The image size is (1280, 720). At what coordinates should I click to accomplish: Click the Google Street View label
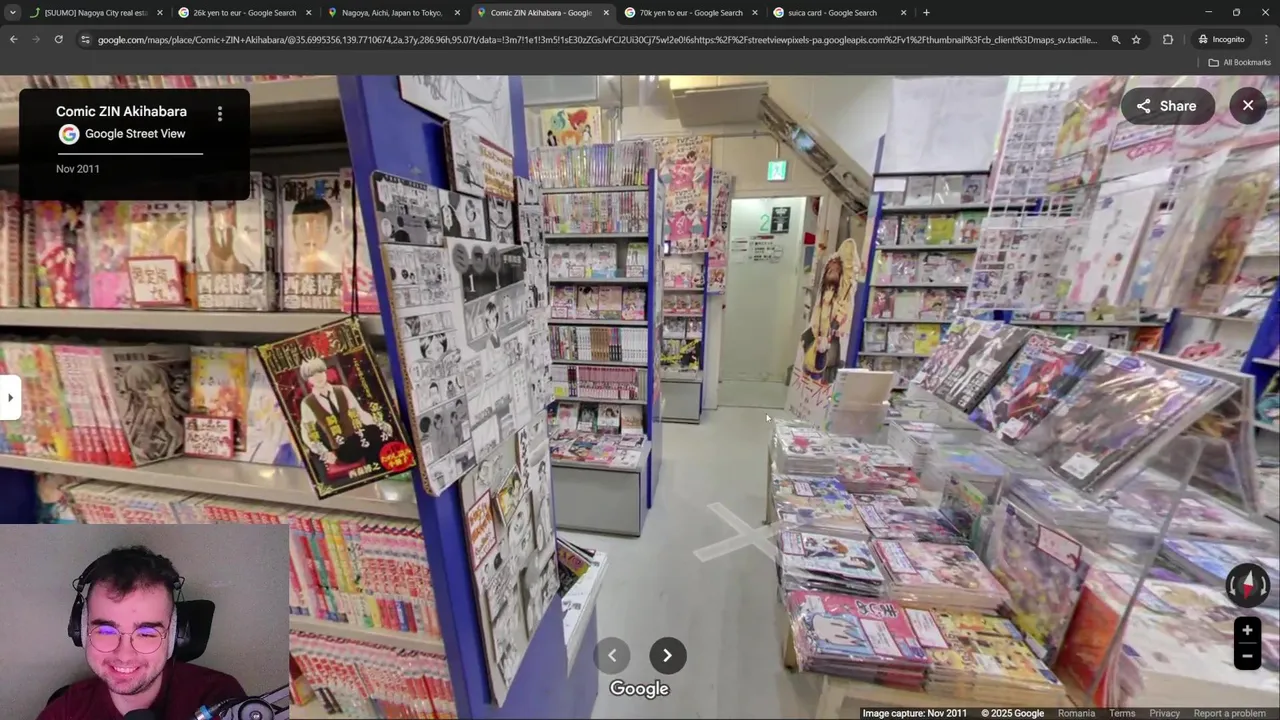tap(135, 134)
